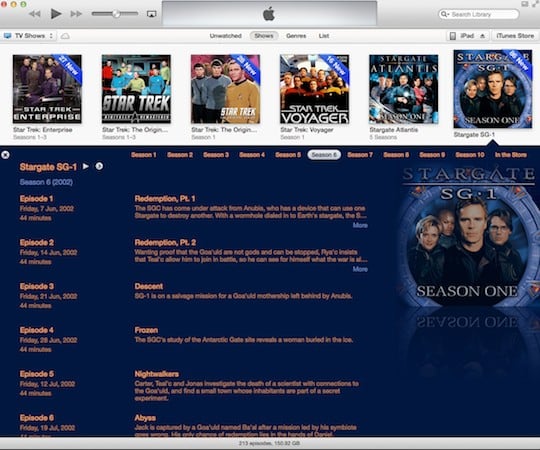
Task: Select Star Trek Original Series Seasons 1-3 artwork
Action: tap(136, 89)
